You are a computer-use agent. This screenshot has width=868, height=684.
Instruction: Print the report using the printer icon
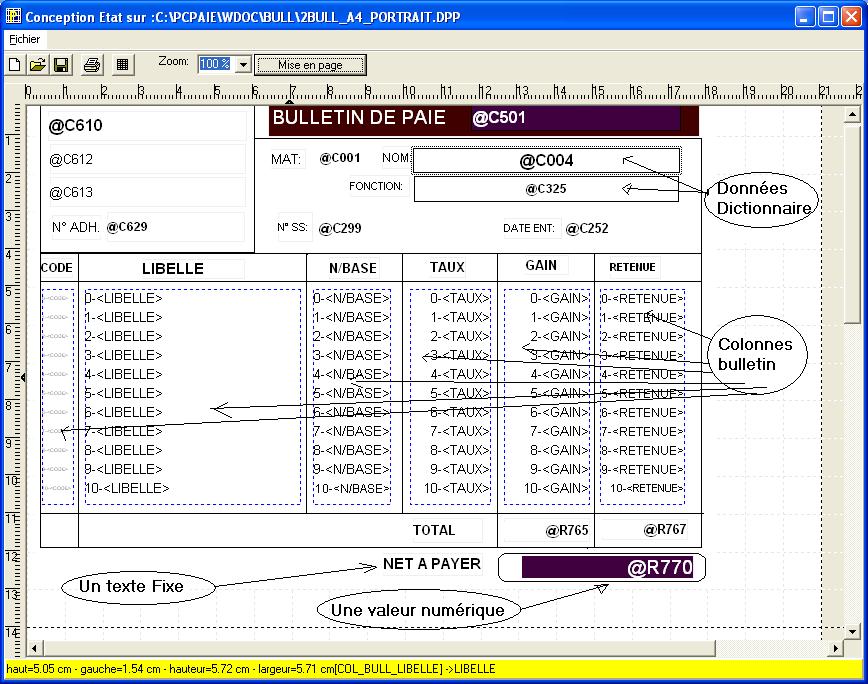point(92,65)
